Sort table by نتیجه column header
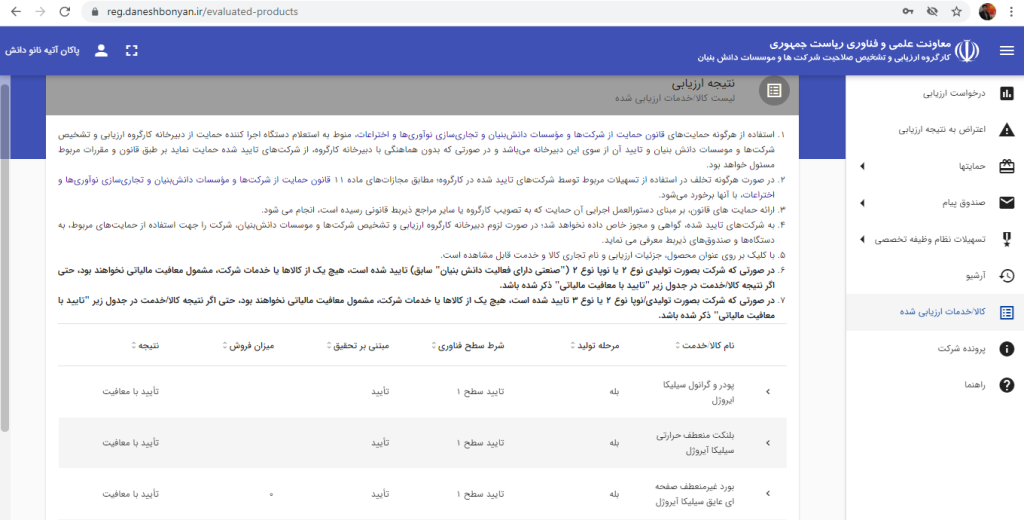Image resolution: width=1024 pixels, height=520 pixels. [145, 346]
